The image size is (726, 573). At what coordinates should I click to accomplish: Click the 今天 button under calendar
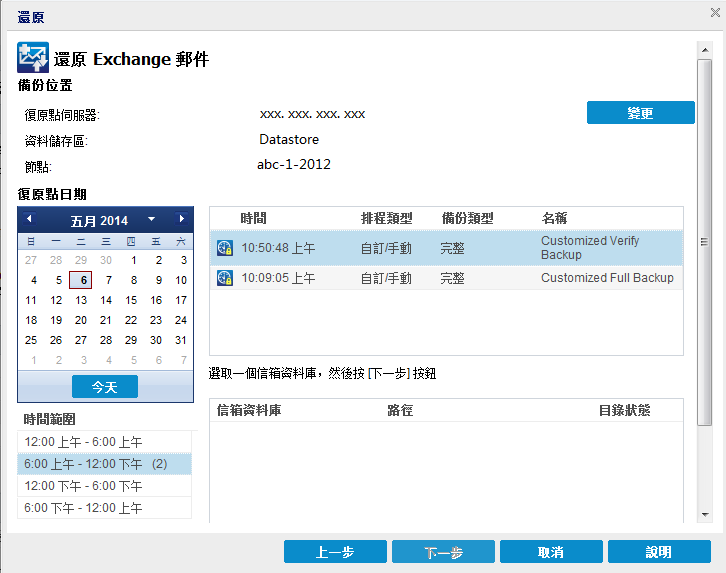(x=104, y=387)
